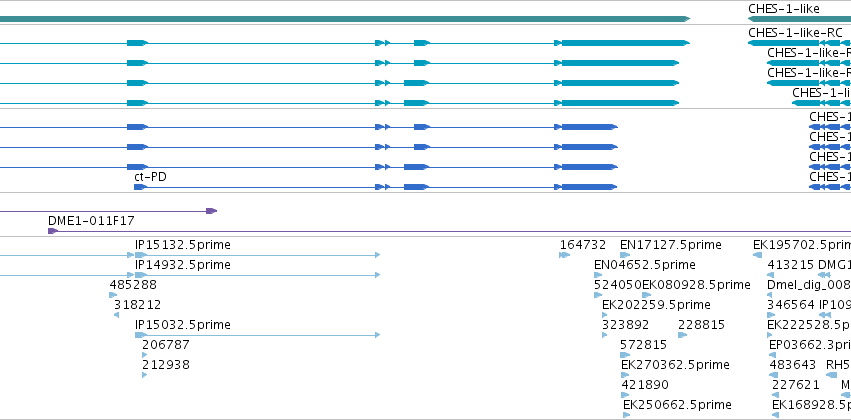Select feature label 227621
The width and height of the screenshot is (851, 420).
pyautogui.click(x=796, y=384)
